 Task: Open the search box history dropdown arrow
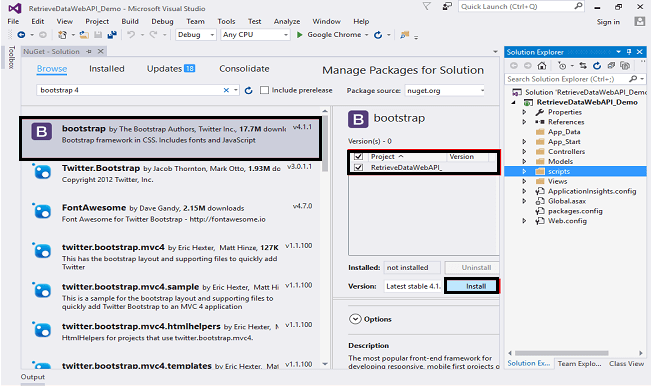coord(236,90)
